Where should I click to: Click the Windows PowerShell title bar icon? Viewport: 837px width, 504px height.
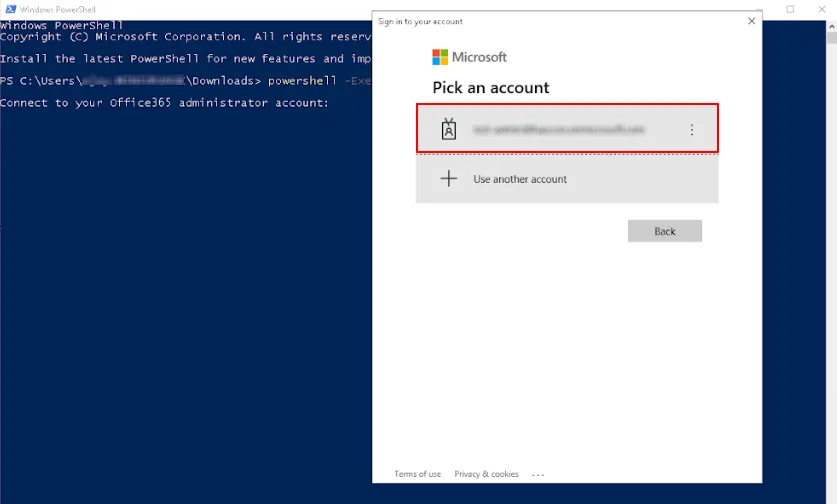tap(10, 9)
